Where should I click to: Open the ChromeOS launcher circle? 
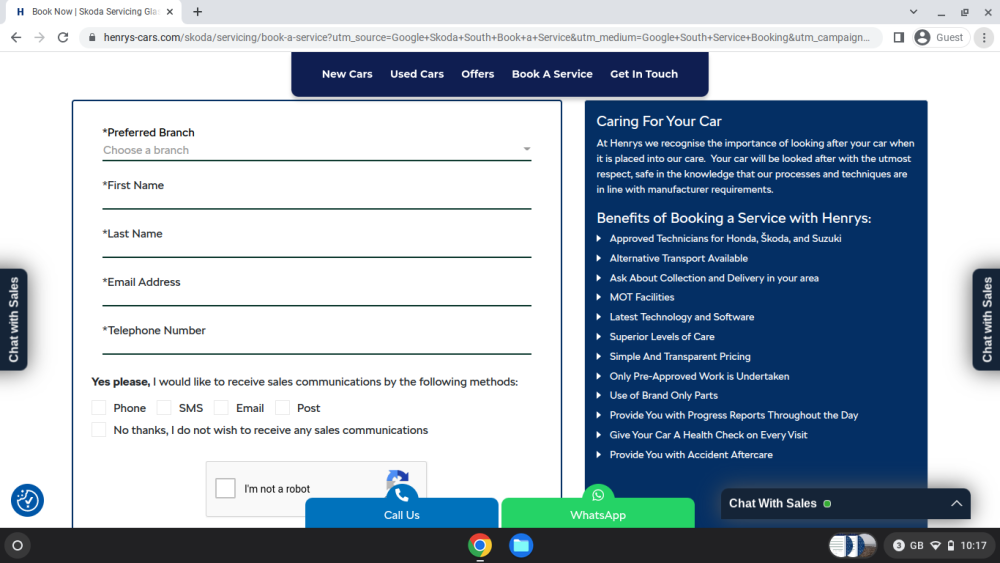(17, 545)
